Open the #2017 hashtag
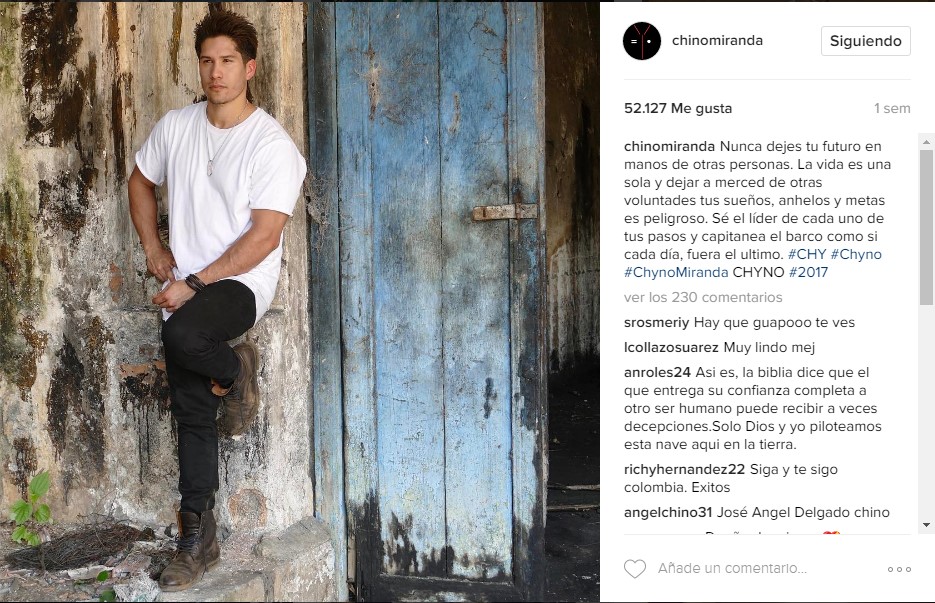This screenshot has width=935, height=603. [x=808, y=272]
